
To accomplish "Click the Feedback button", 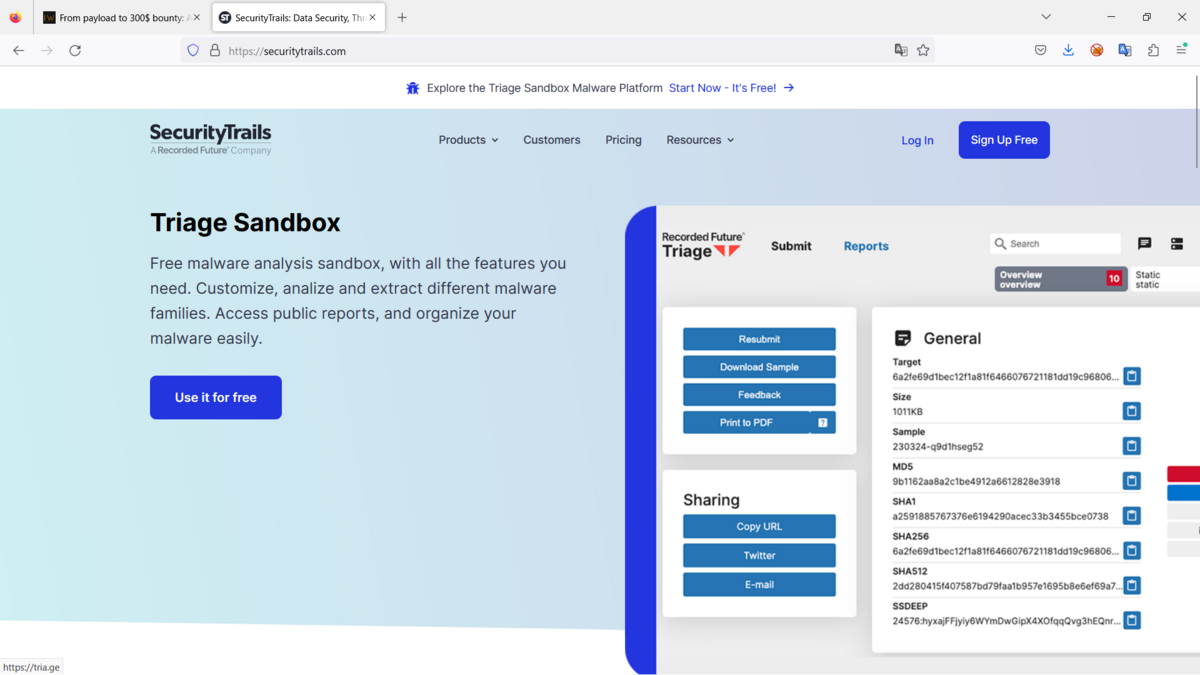I will [x=759, y=395].
